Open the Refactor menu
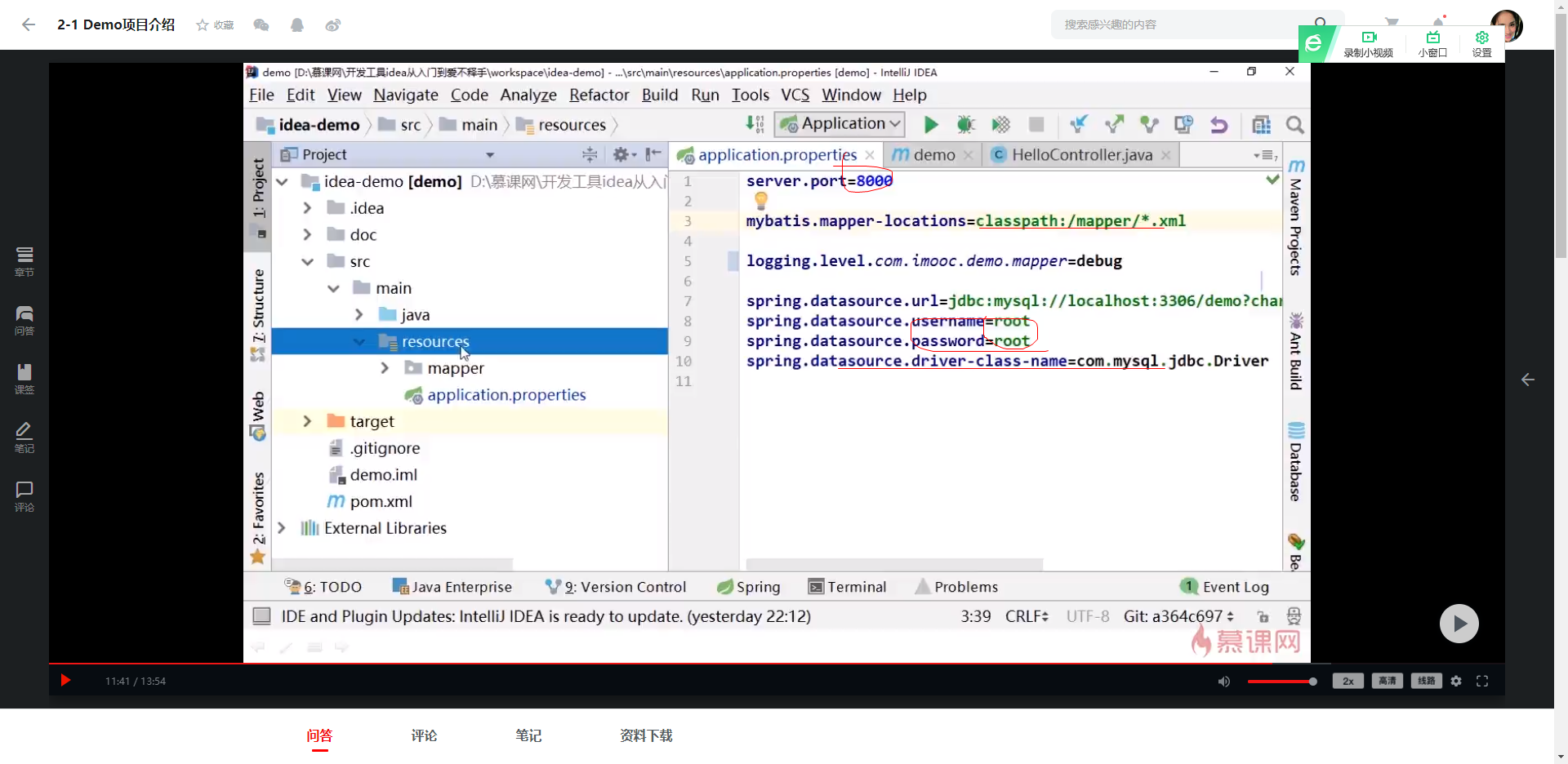 tap(599, 95)
